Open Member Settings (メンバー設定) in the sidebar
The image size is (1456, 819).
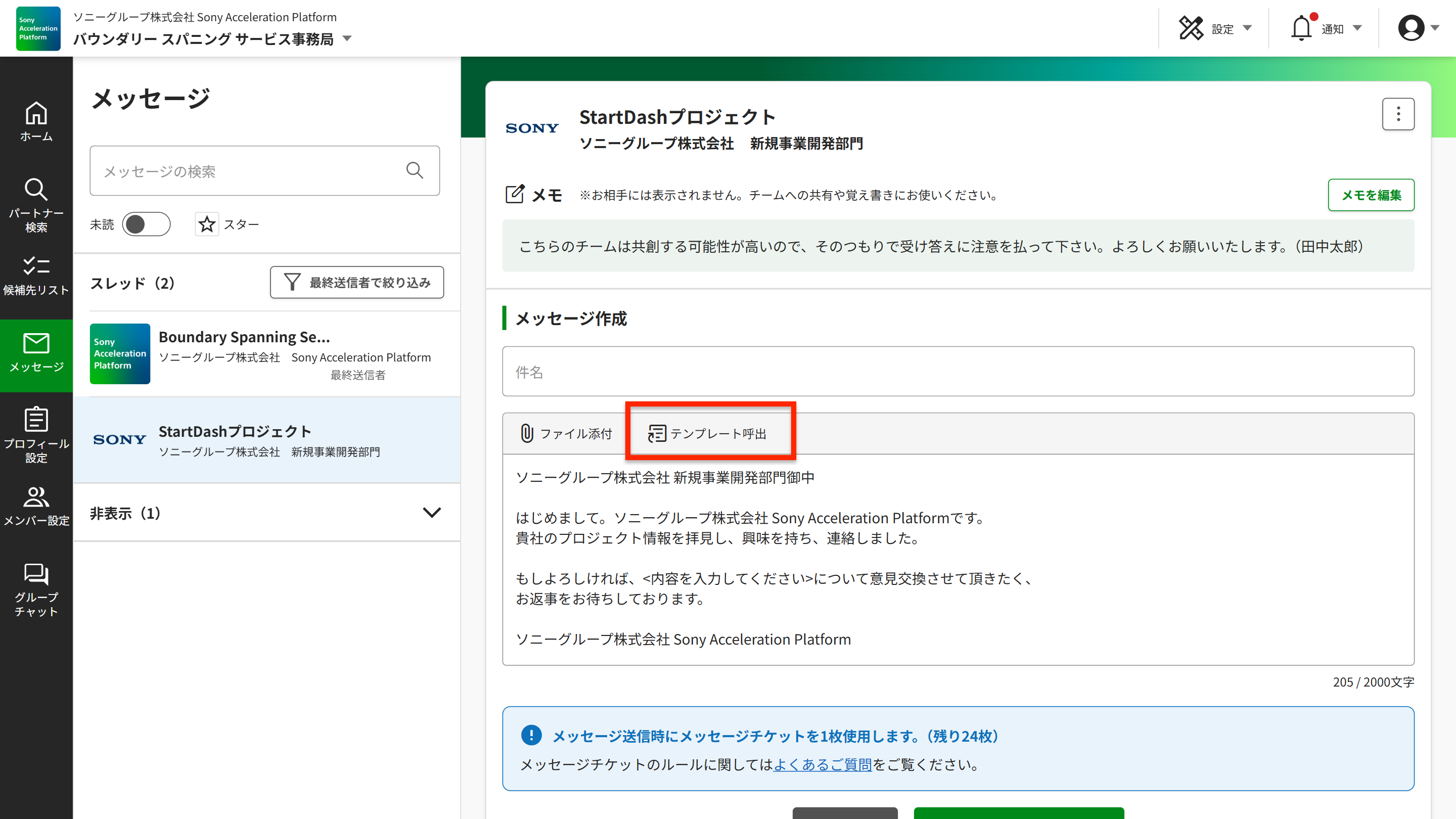click(36, 506)
